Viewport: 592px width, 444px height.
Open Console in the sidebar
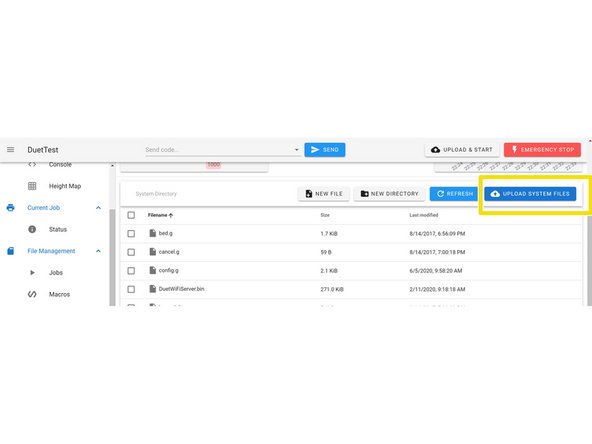[x=60, y=165]
